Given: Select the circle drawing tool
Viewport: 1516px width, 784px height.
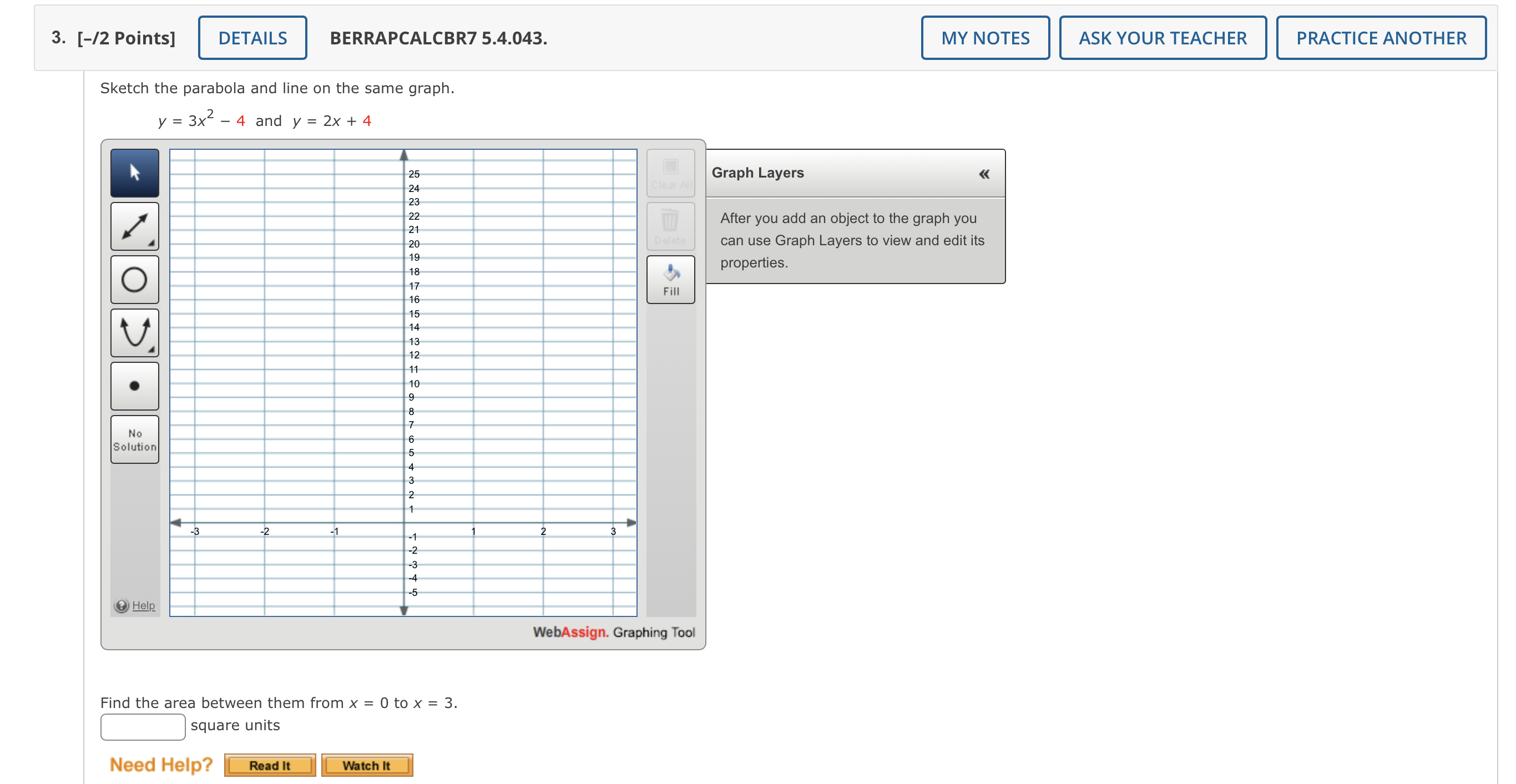Looking at the screenshot, I should (x=134, y=280).
